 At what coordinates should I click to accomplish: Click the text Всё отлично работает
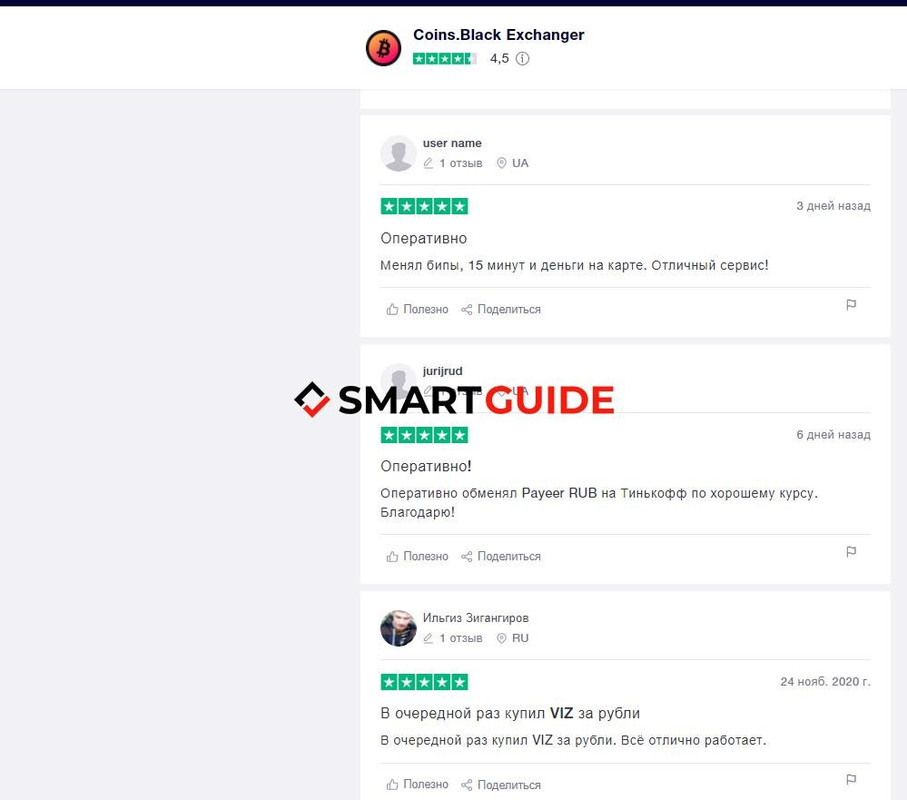(x=693, y=740)
